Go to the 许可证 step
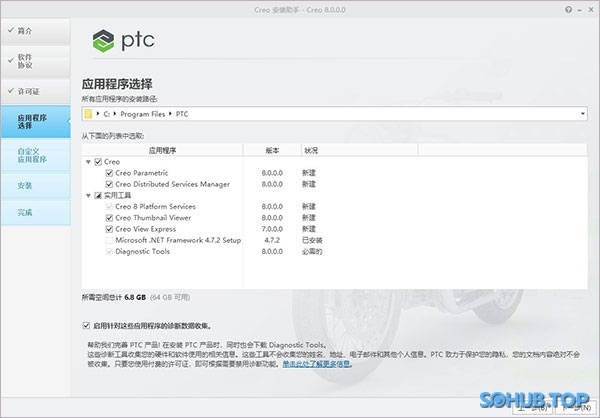 (x=35, y=91)
